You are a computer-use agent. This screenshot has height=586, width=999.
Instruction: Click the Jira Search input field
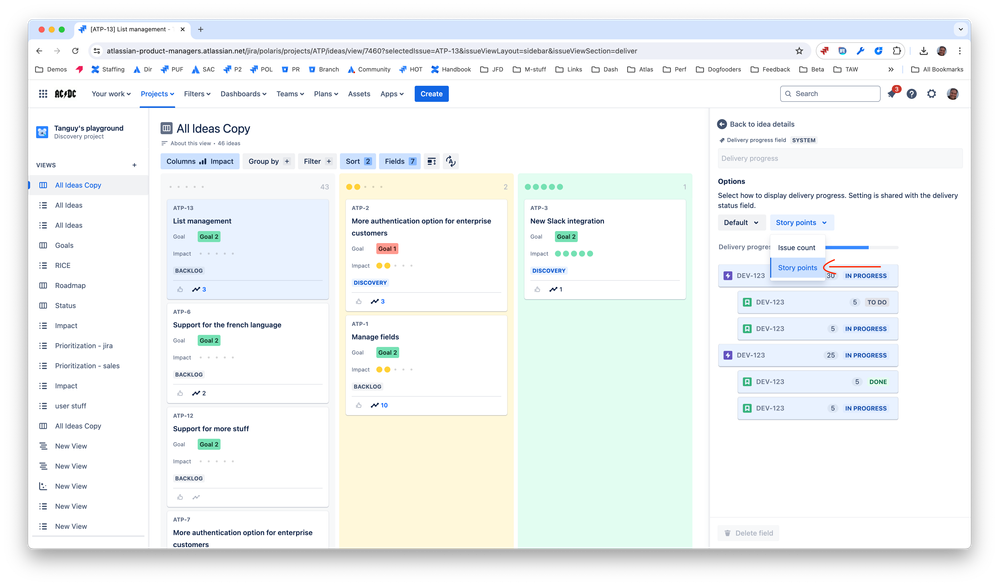tap(830, 94)
